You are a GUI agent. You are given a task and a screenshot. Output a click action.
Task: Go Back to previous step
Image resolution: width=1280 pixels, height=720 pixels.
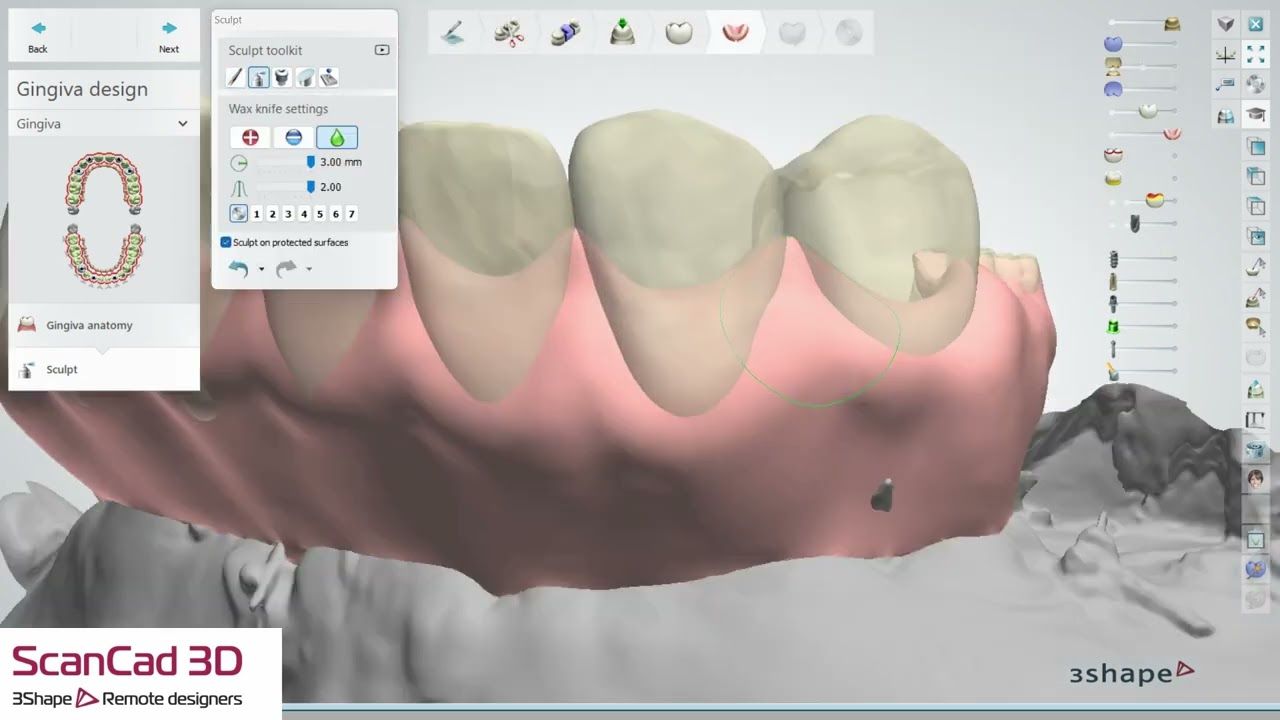tap(38, 37)
